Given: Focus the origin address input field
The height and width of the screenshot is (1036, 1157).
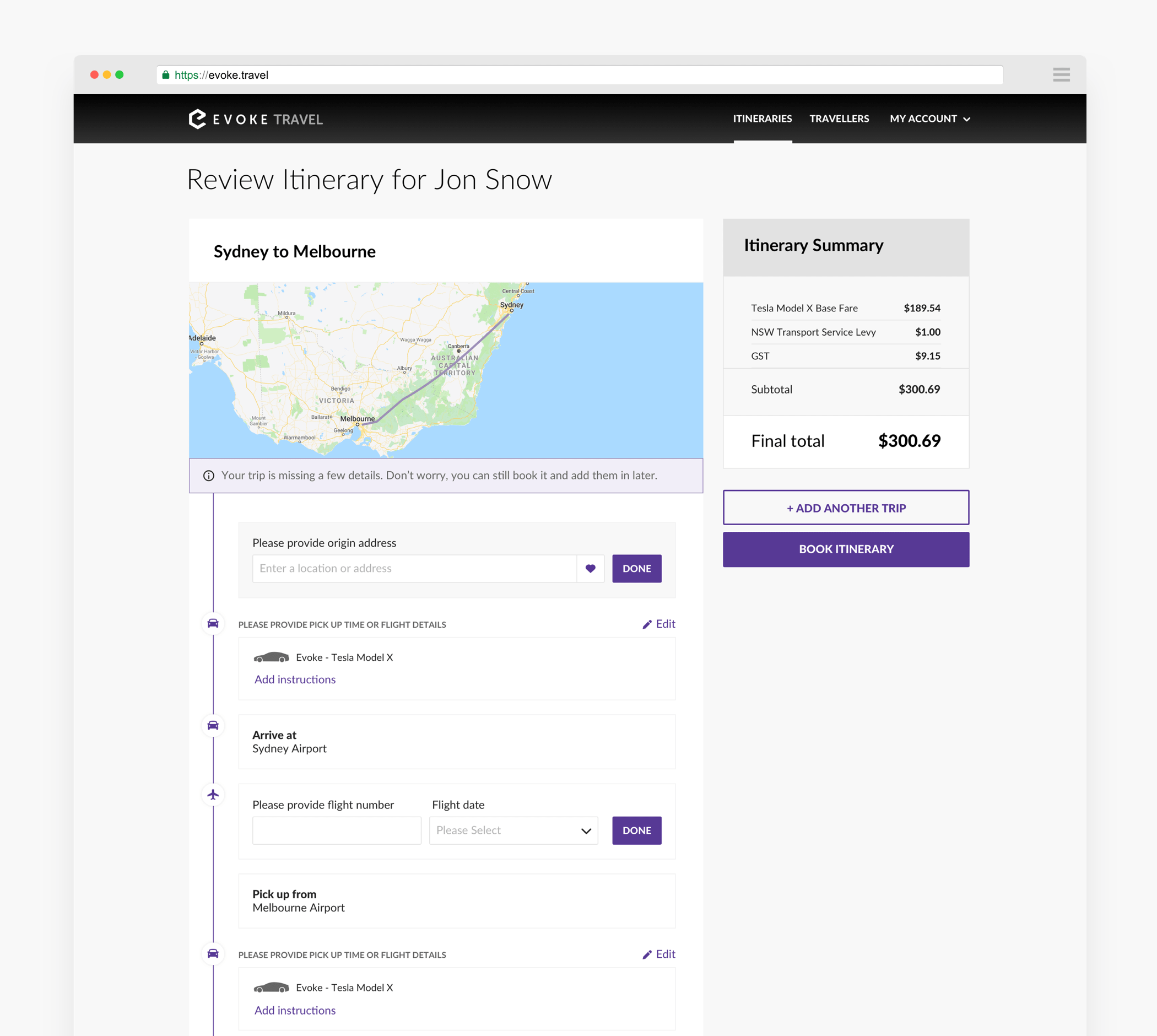Looking at the screenshot, I should tap(414, 568).
